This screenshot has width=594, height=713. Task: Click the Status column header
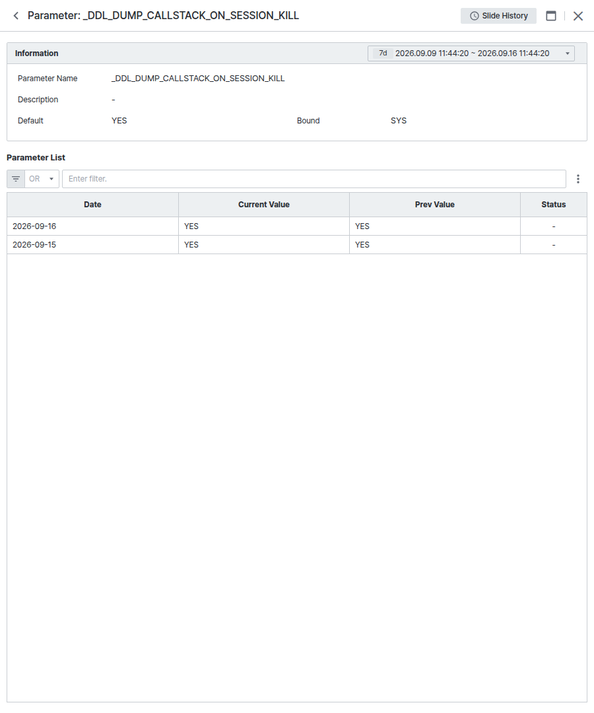click(x=554, y=205)
